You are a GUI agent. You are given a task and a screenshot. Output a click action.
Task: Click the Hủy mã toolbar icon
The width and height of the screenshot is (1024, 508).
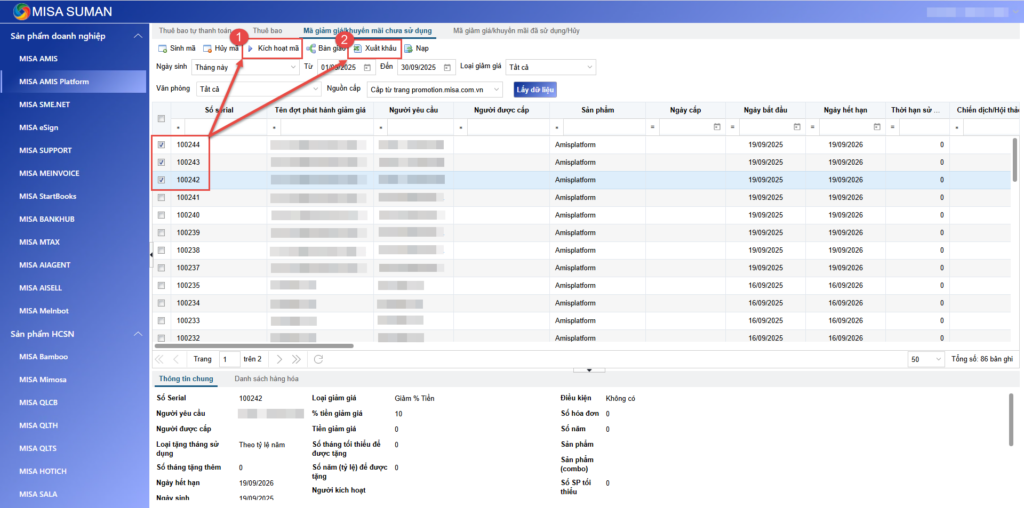point(208,48)
